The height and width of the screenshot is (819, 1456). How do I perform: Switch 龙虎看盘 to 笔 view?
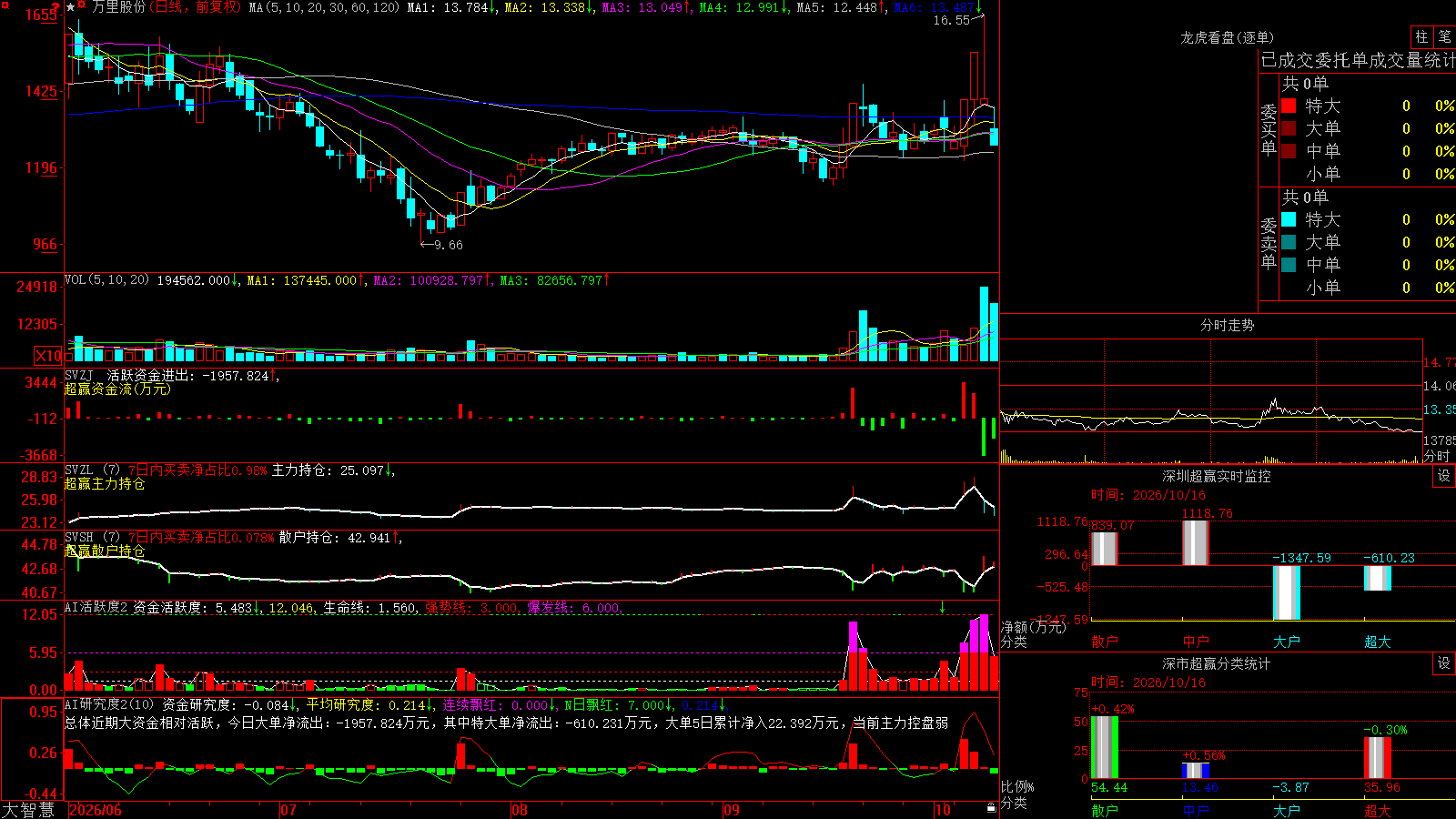click(x=1444, y=36)
